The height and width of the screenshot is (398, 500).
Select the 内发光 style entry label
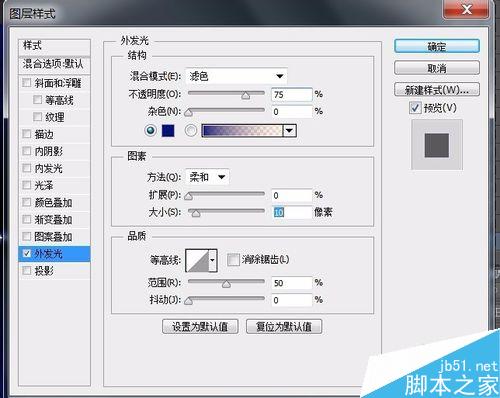coord(48,168)
